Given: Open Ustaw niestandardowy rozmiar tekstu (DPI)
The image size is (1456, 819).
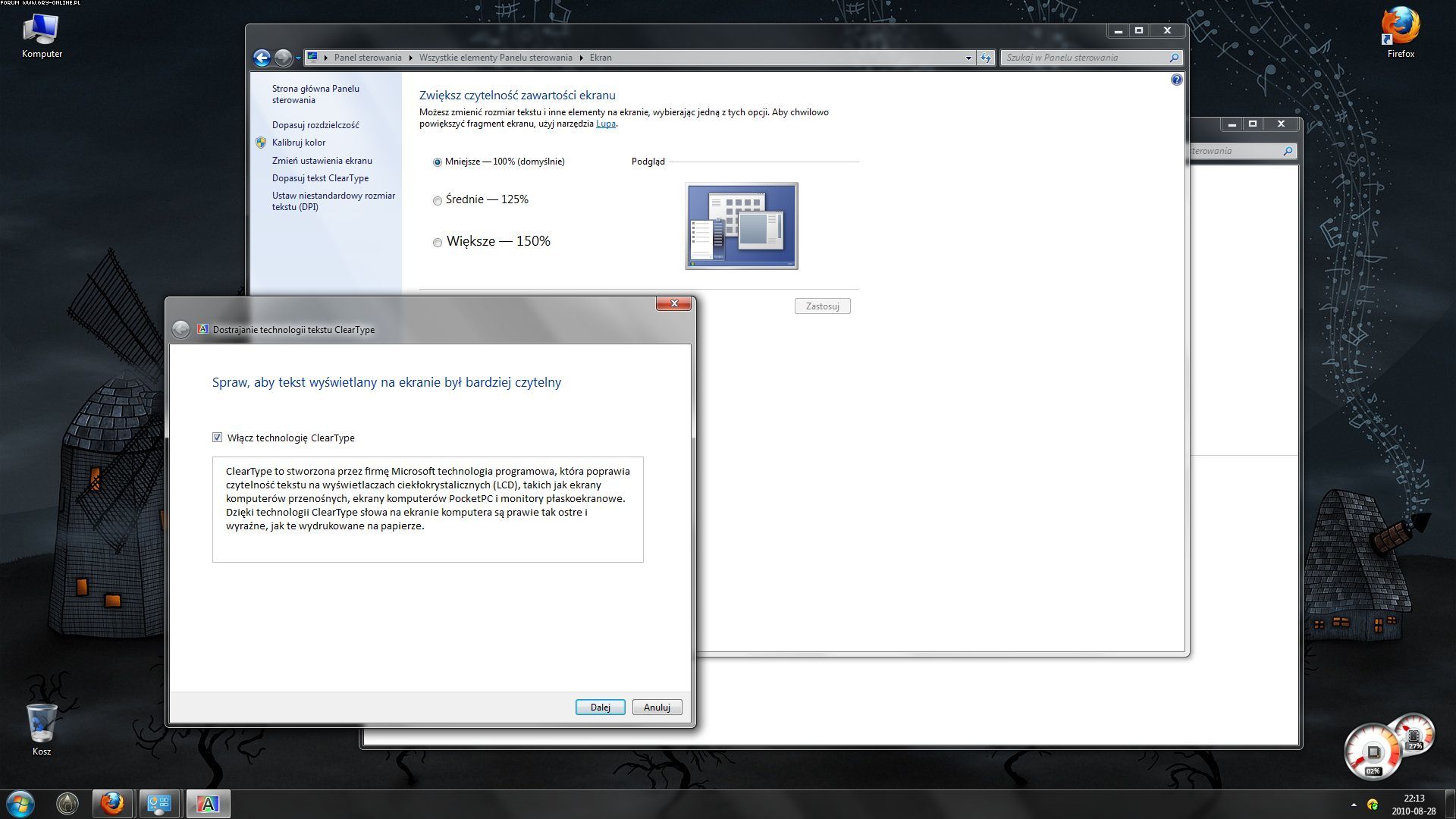Looking at the screenshot, I should click(334, 201).
